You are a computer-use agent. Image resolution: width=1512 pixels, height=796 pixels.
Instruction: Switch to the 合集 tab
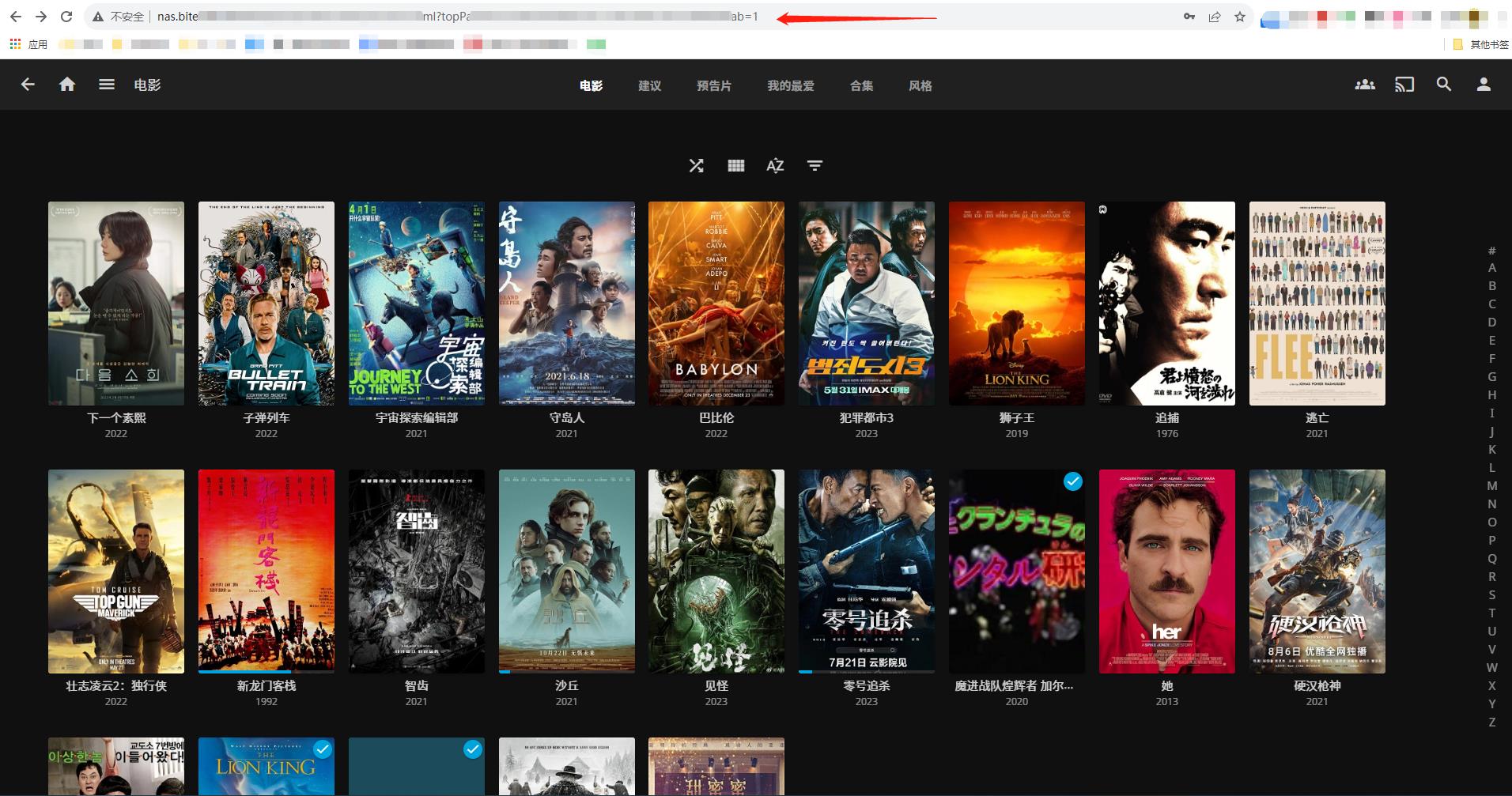tap(861, 85)
